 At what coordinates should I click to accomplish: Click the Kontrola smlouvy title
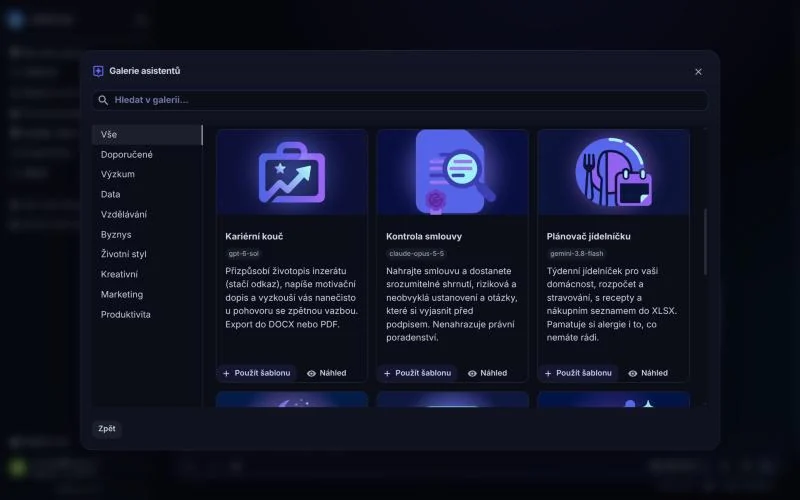click(x=424, y=236)
